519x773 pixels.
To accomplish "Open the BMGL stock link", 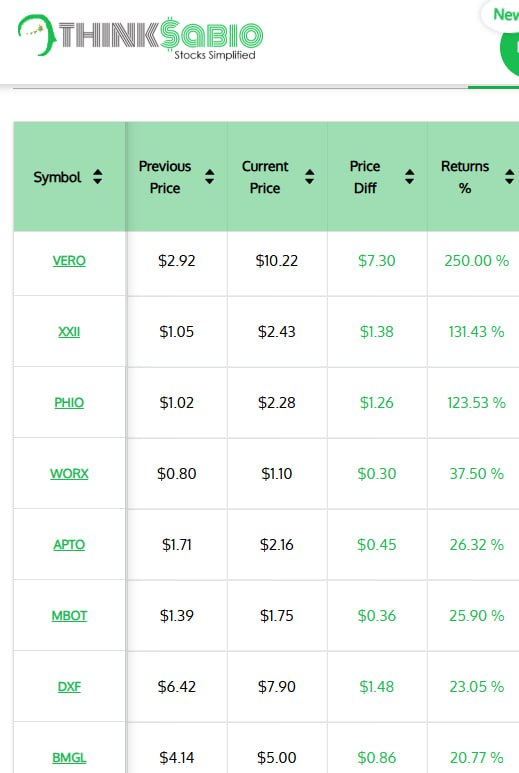I will 69,757.
